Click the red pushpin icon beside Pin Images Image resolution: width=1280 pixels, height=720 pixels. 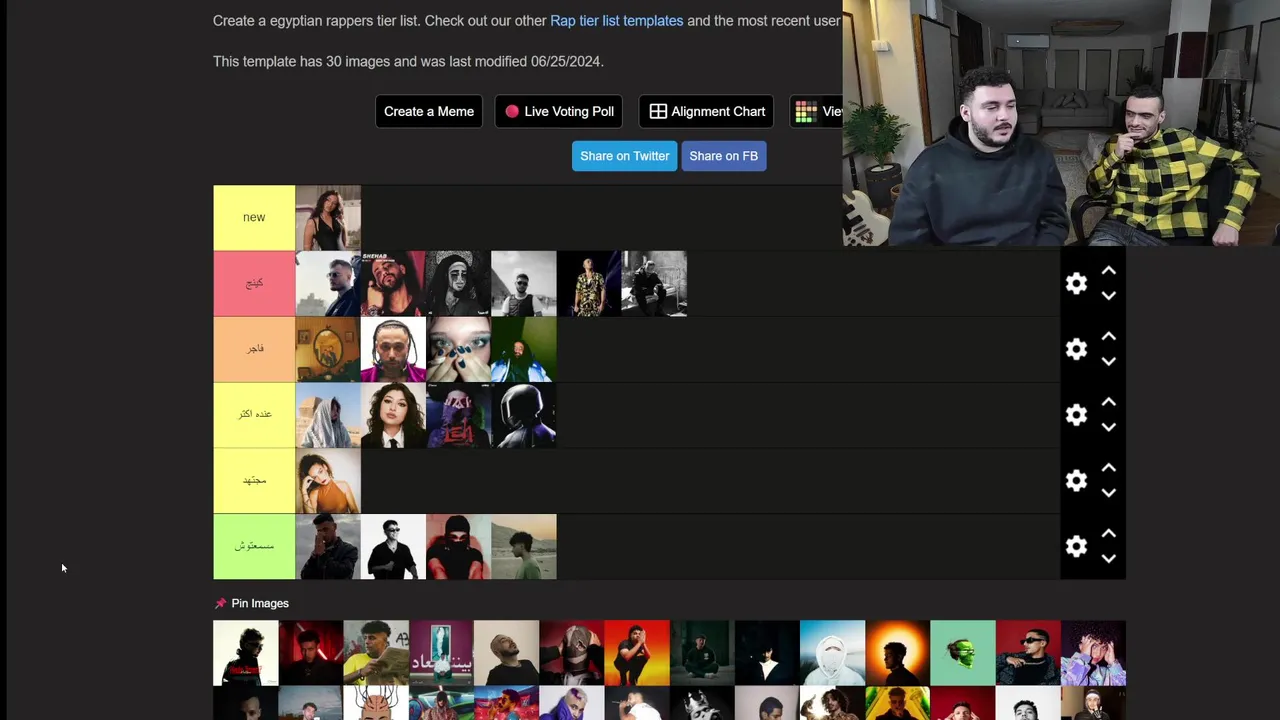click(x=220, y=603)
